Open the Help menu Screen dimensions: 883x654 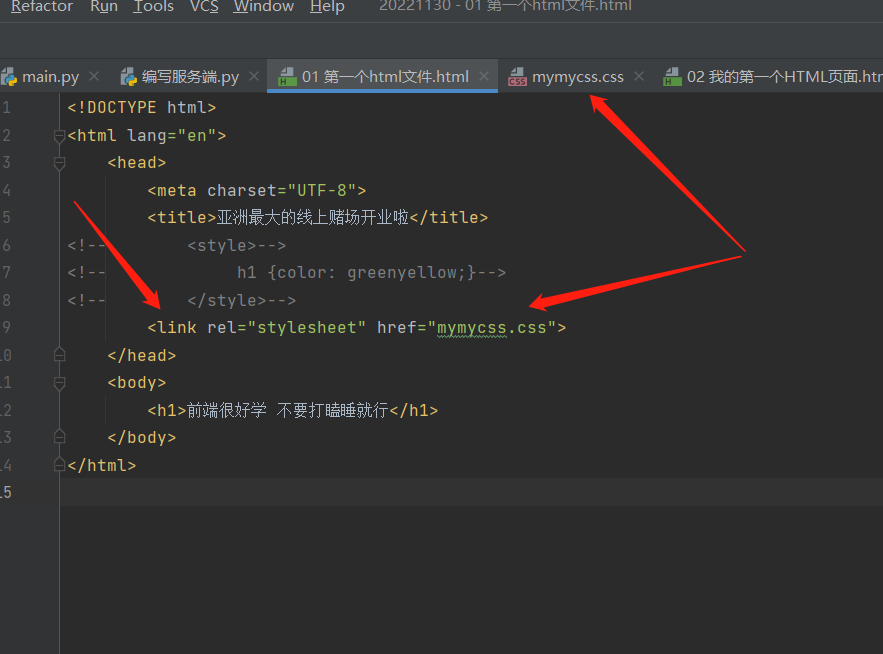pyautogui.click(x=327, y=7)
